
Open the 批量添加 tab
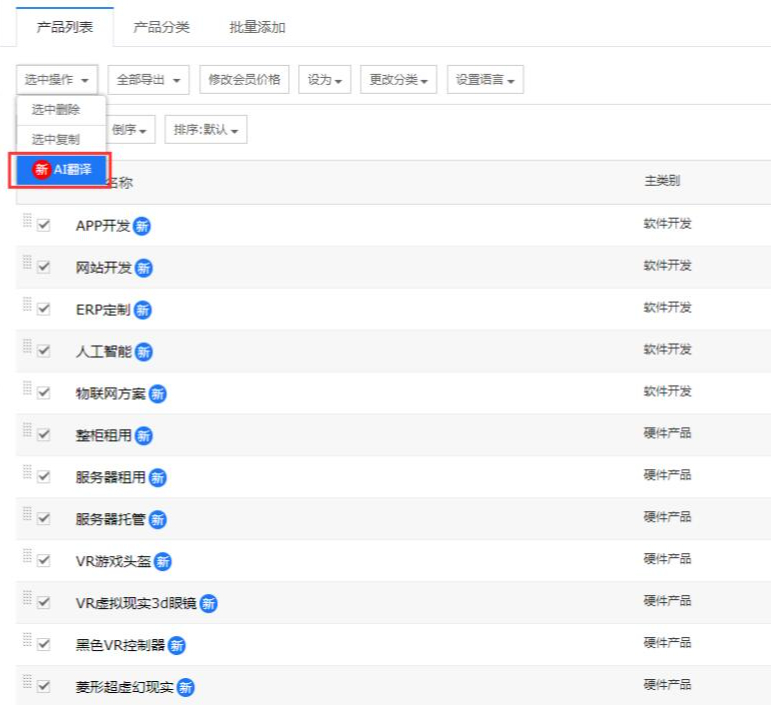pyautogui.click(x=258, y=27)
